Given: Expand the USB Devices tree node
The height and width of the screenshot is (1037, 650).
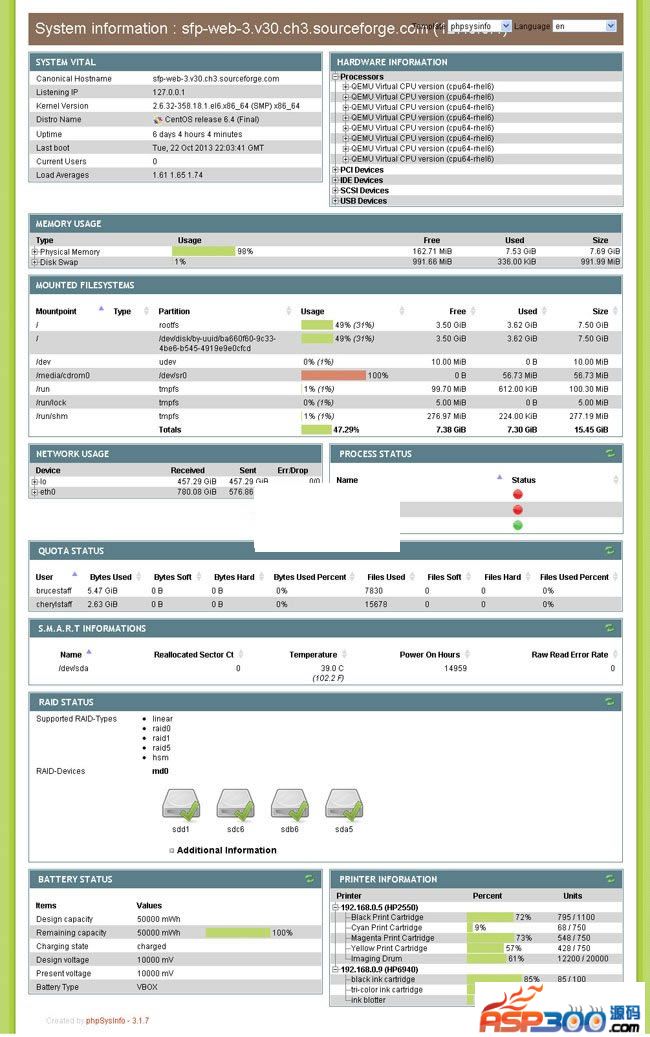Looking at the screenshot, I should coord(335,201).
